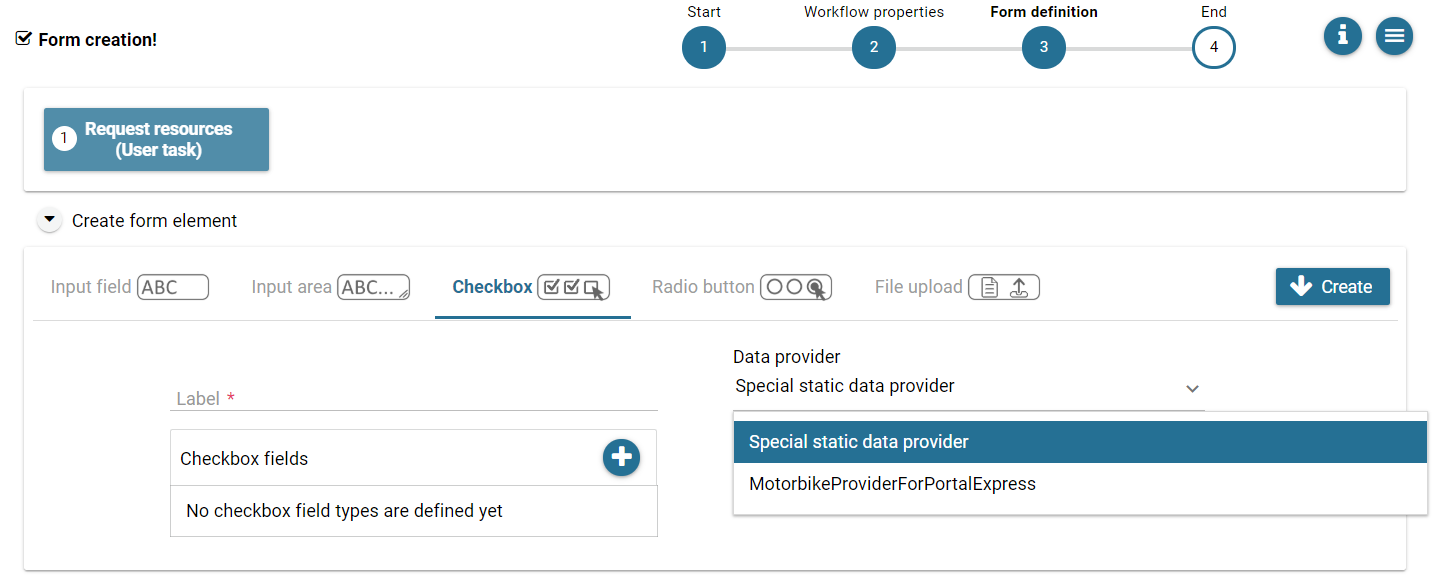Image resolution: width=1434 pixels, height=580 pixels.
Task: Go to step 2 Workflow properties
Action: (874, 47)
